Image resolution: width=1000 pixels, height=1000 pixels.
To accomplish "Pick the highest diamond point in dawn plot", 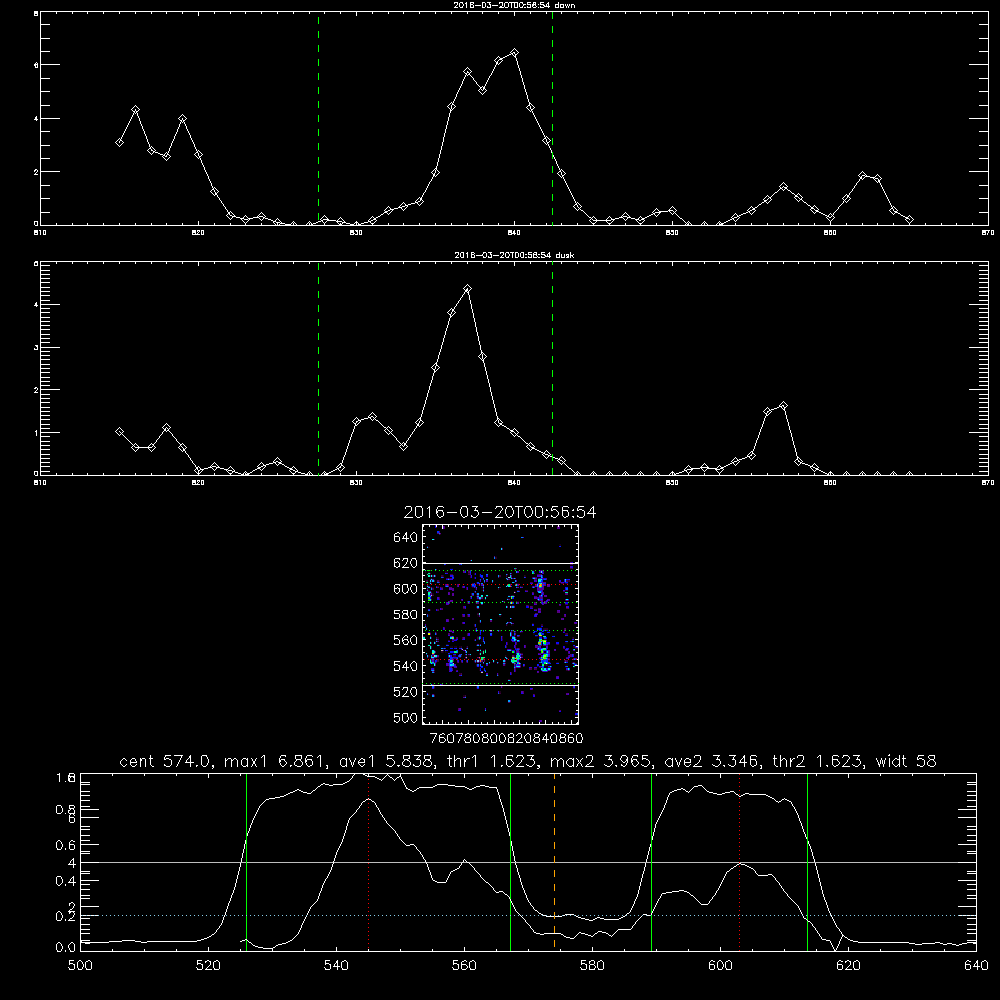I will (x=515, y=53).
